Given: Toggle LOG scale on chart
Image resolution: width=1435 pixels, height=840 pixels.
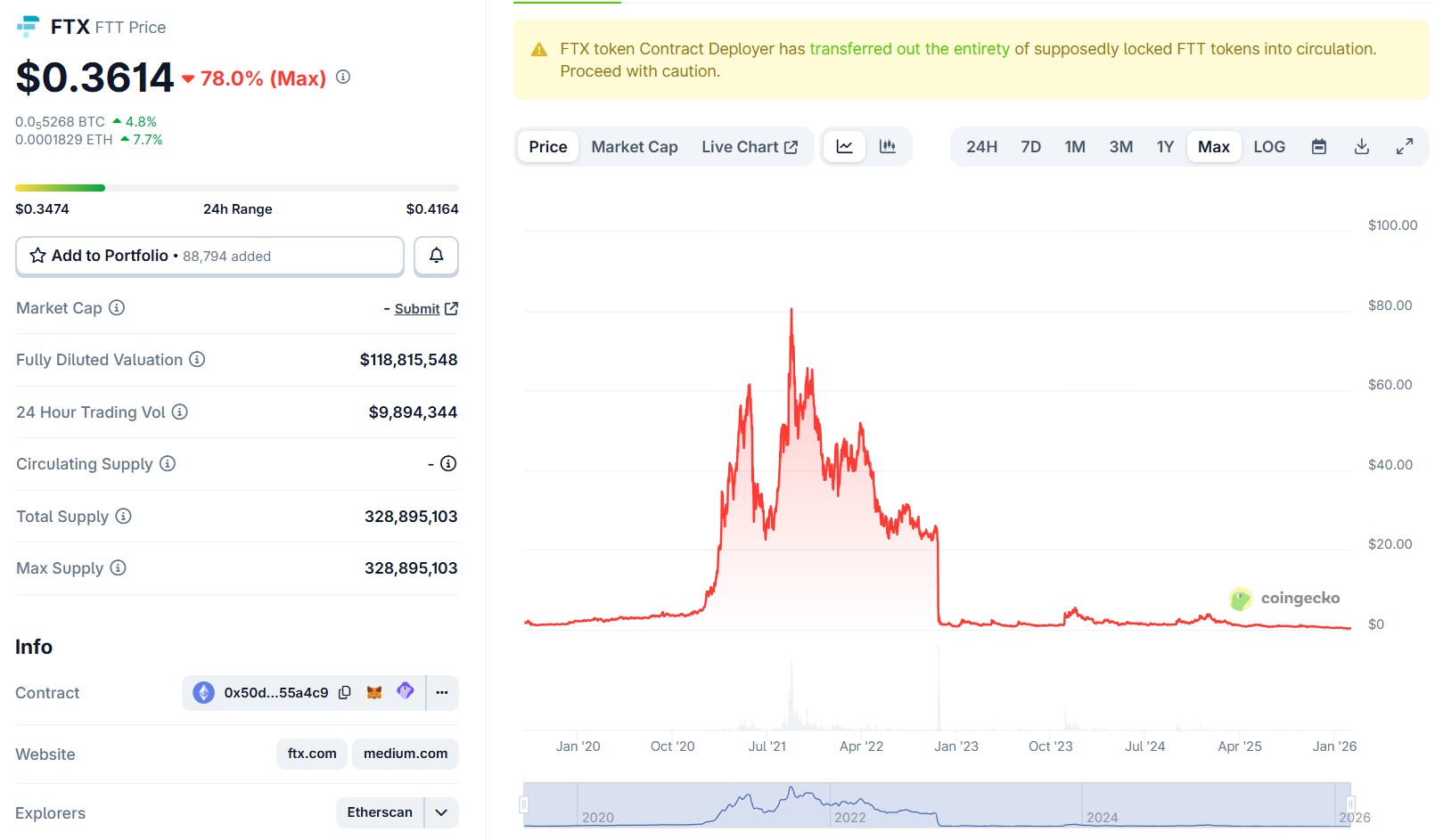Looking at the screenshot, I should tap(1268, 147).
